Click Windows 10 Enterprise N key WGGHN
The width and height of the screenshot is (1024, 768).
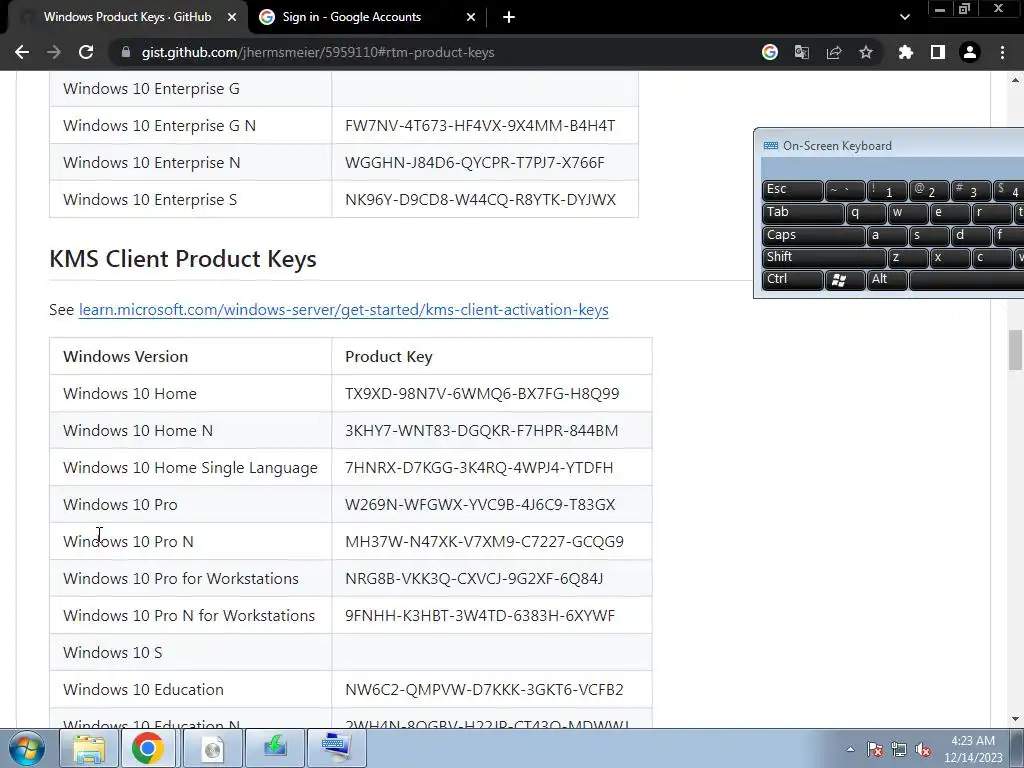click(475, 163)
